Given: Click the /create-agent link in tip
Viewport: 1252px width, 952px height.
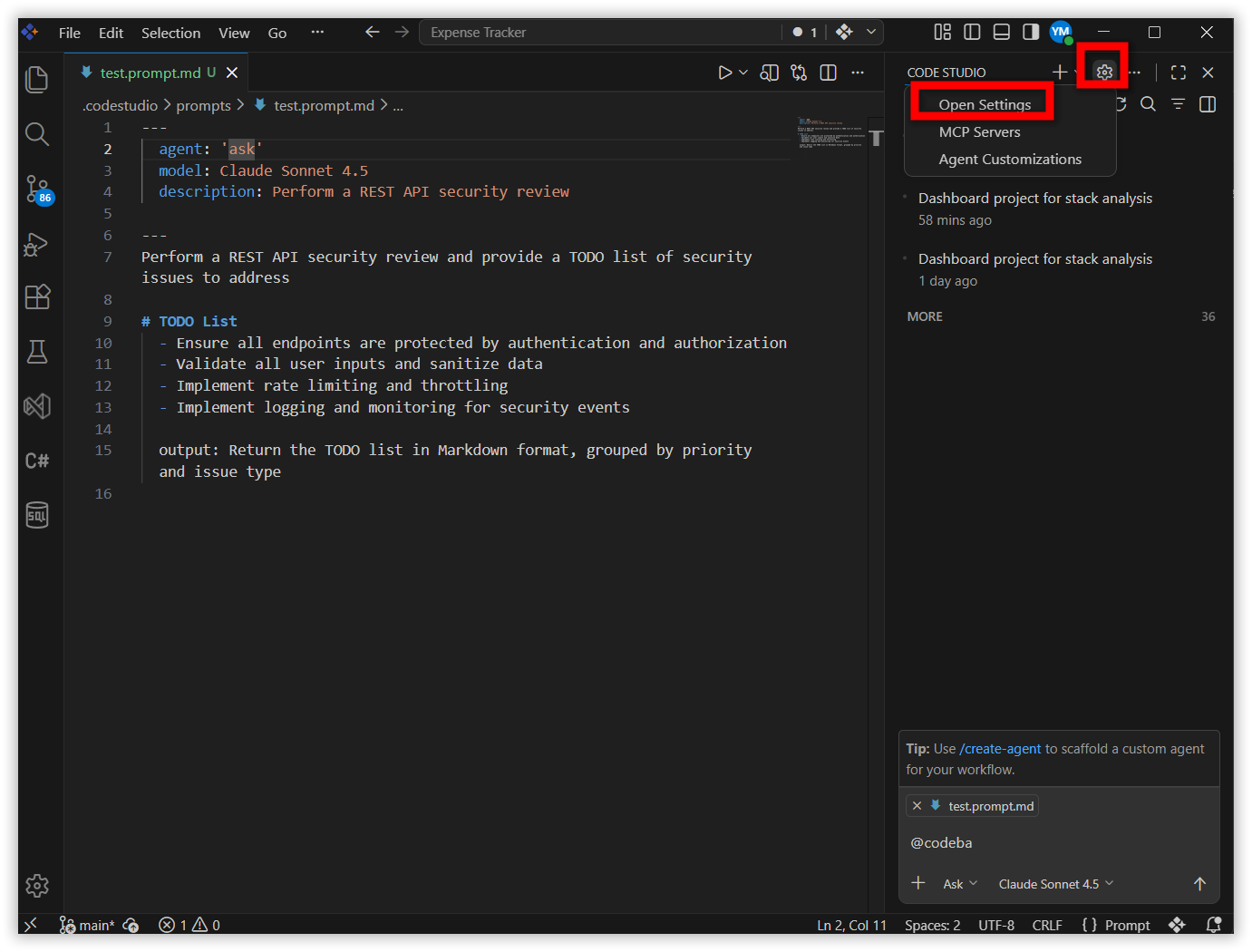Looking at the screenshot, I should [1000, 749].
